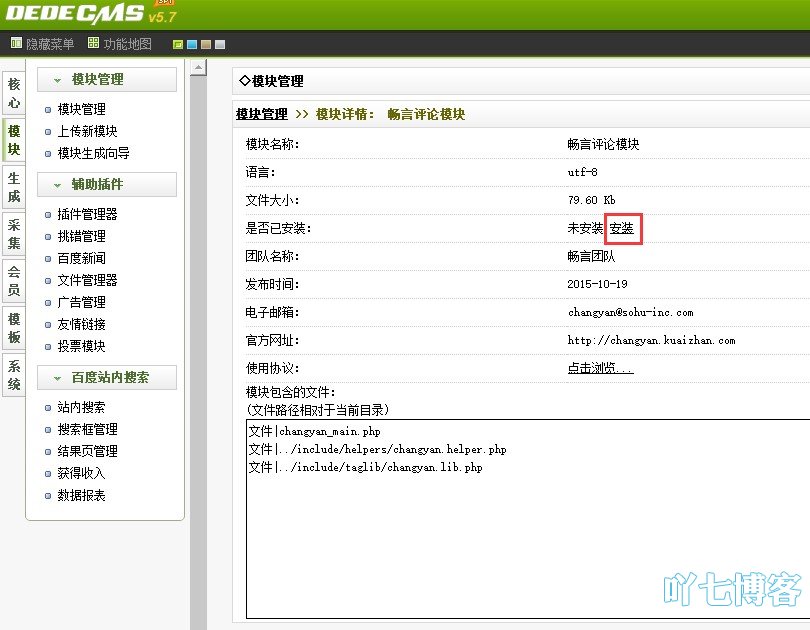Viewport: 810px width, 630px height.
Task: Collapse the 辅助插件 sidebar section
Action: (x=57, y=185)
